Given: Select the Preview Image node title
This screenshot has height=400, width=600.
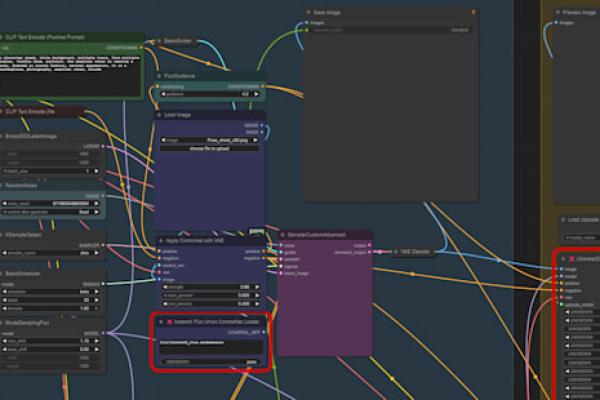Looking at the screenshot, I should pyautogui.click(x=579, y=13).
